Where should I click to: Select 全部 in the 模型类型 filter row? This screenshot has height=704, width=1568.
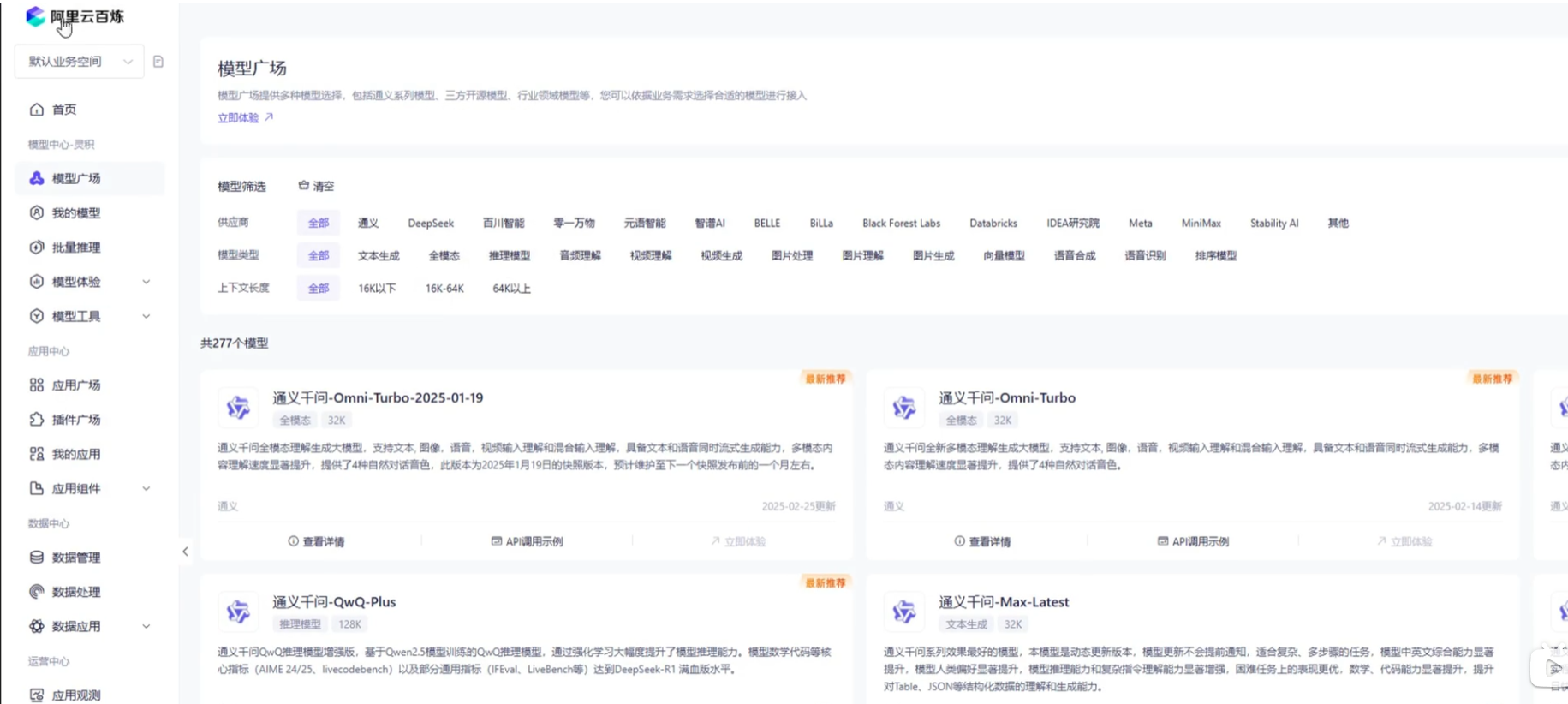tap(319, 255)
